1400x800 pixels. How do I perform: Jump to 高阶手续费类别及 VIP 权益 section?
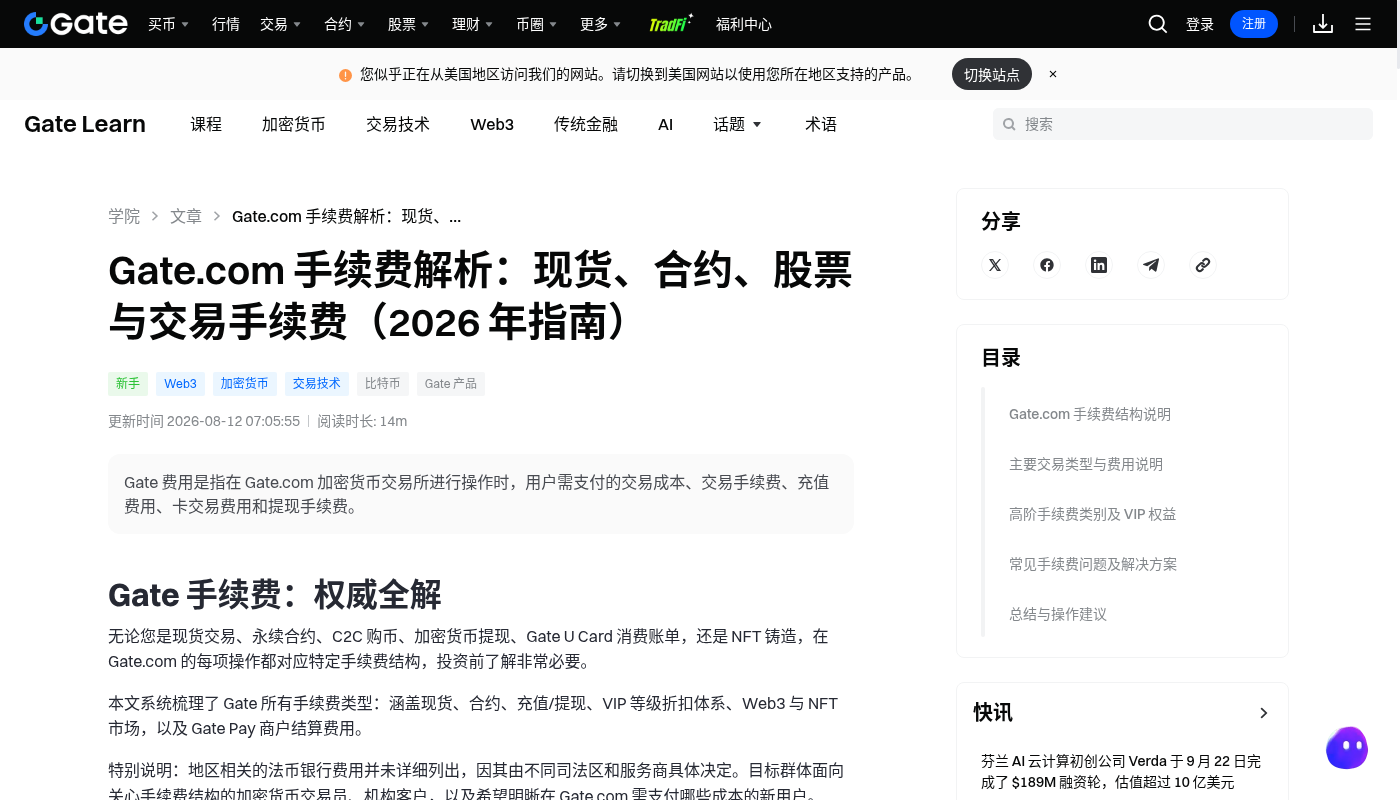coord(1093,514)
